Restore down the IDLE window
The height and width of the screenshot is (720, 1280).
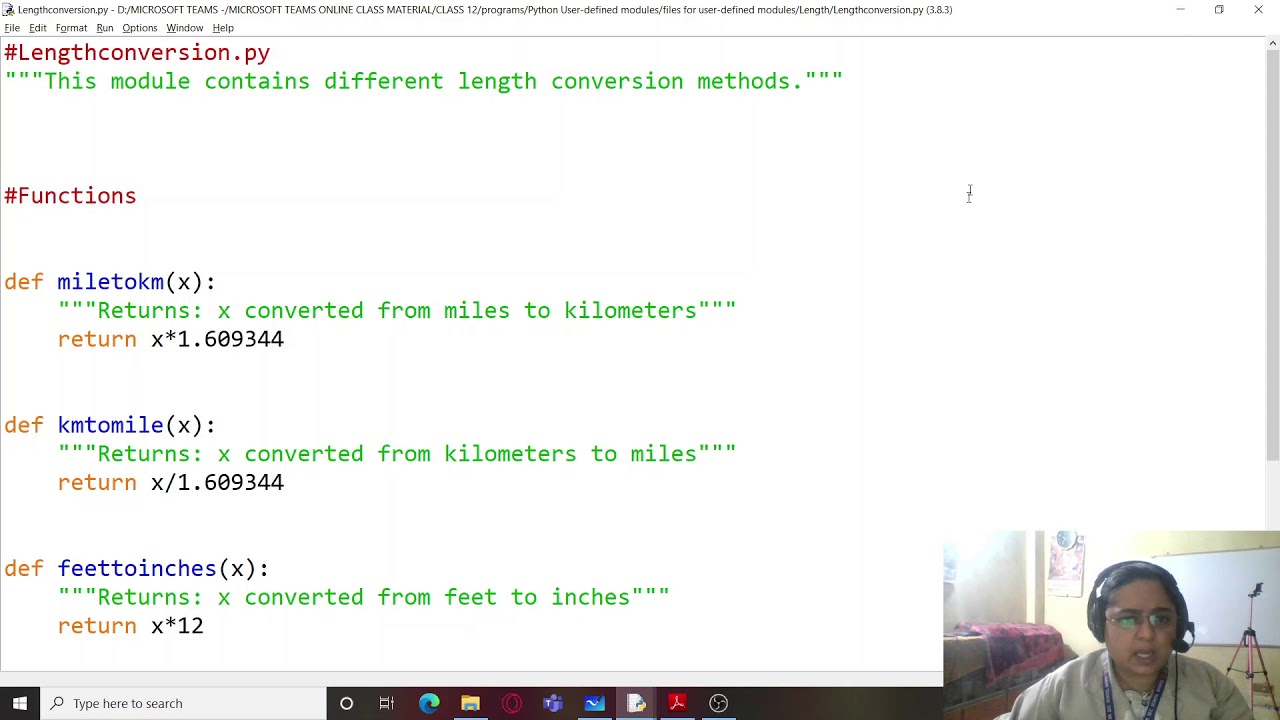(x=1219, y=10)
